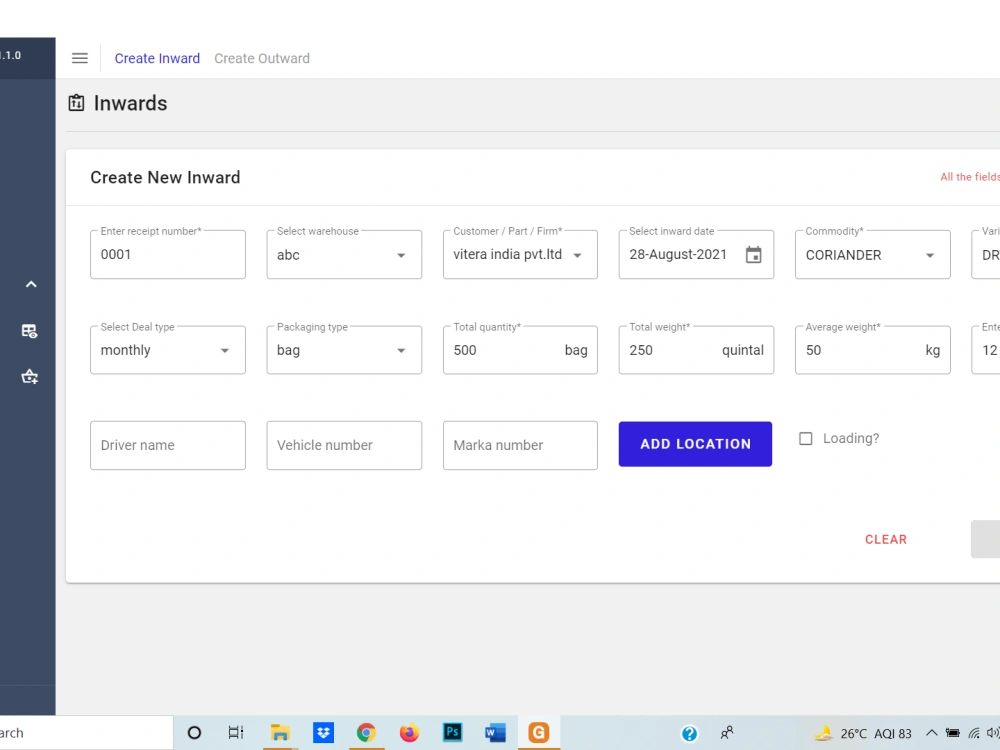
Task: Open Google Chrome from taskbar
Action: tap(366, 733)
